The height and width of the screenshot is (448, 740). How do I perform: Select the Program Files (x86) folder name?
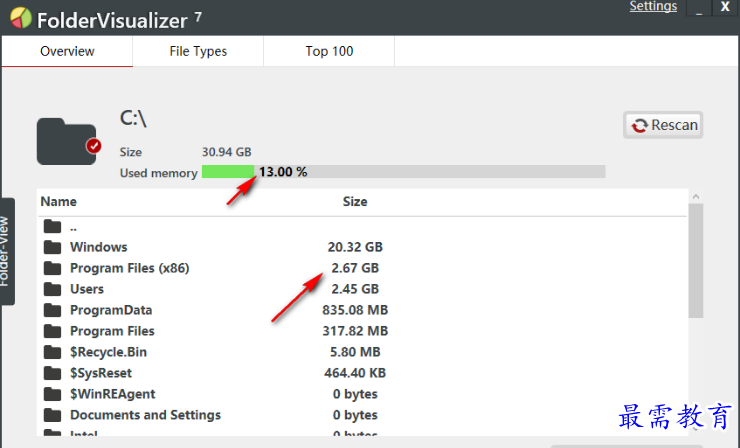130,268
